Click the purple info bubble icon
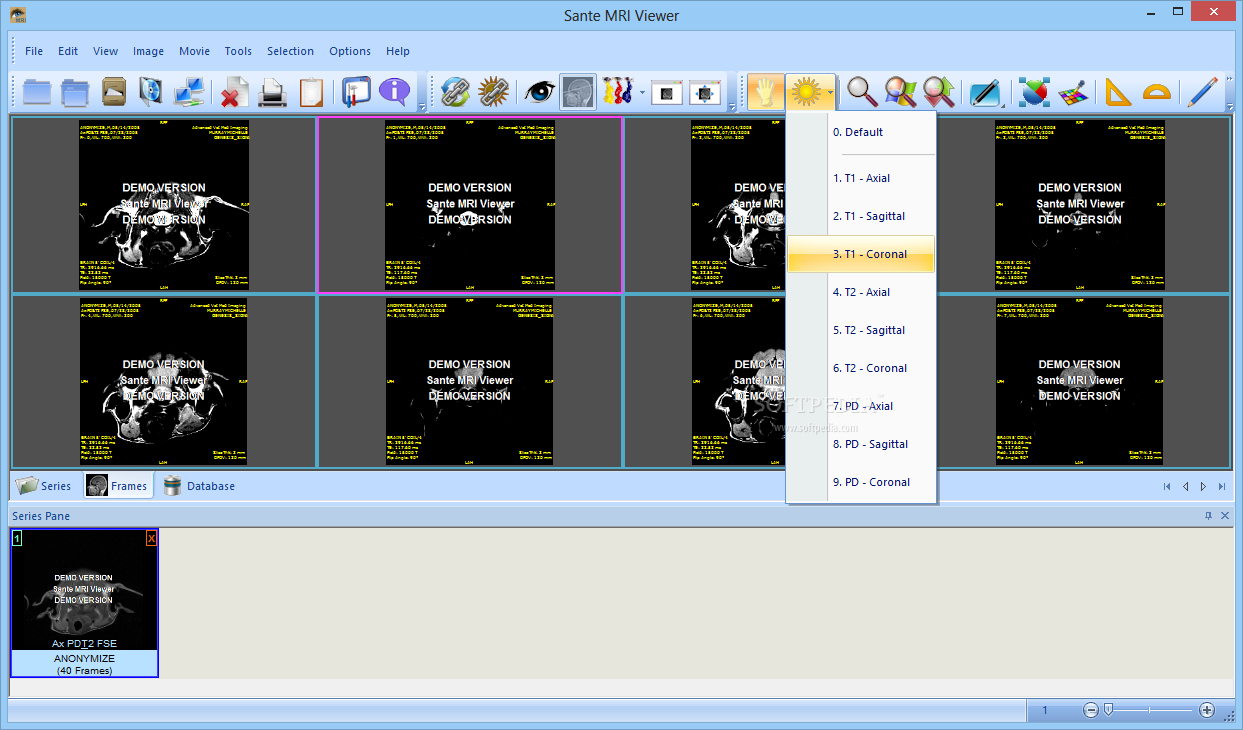This screenshot has width=1243, height=730. click(395, 92)
